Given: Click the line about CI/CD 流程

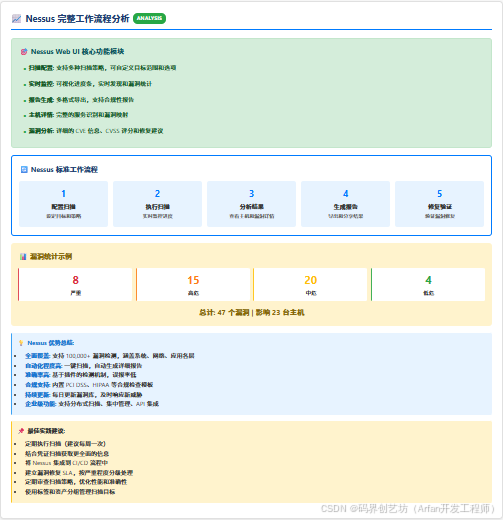Looking at the screenshot, I should click(x=66, y=463).
